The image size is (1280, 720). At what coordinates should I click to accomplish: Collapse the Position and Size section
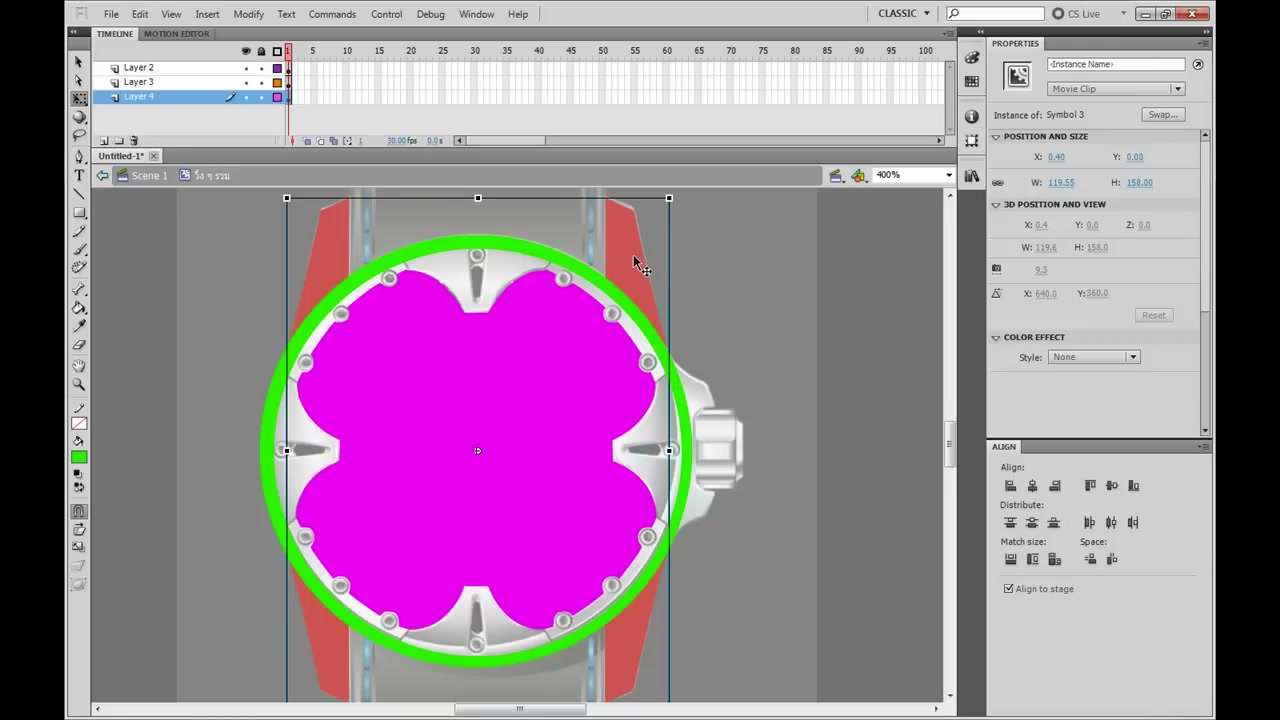[x=996, y=137]
